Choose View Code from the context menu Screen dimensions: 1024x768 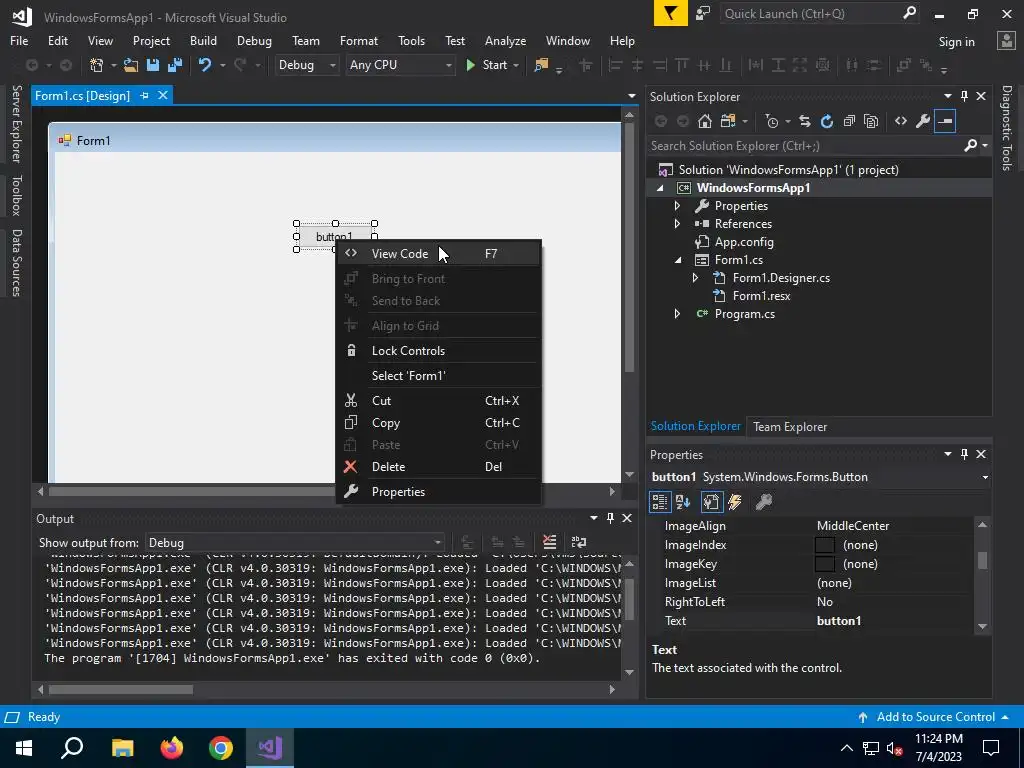[x=438, y=253]
